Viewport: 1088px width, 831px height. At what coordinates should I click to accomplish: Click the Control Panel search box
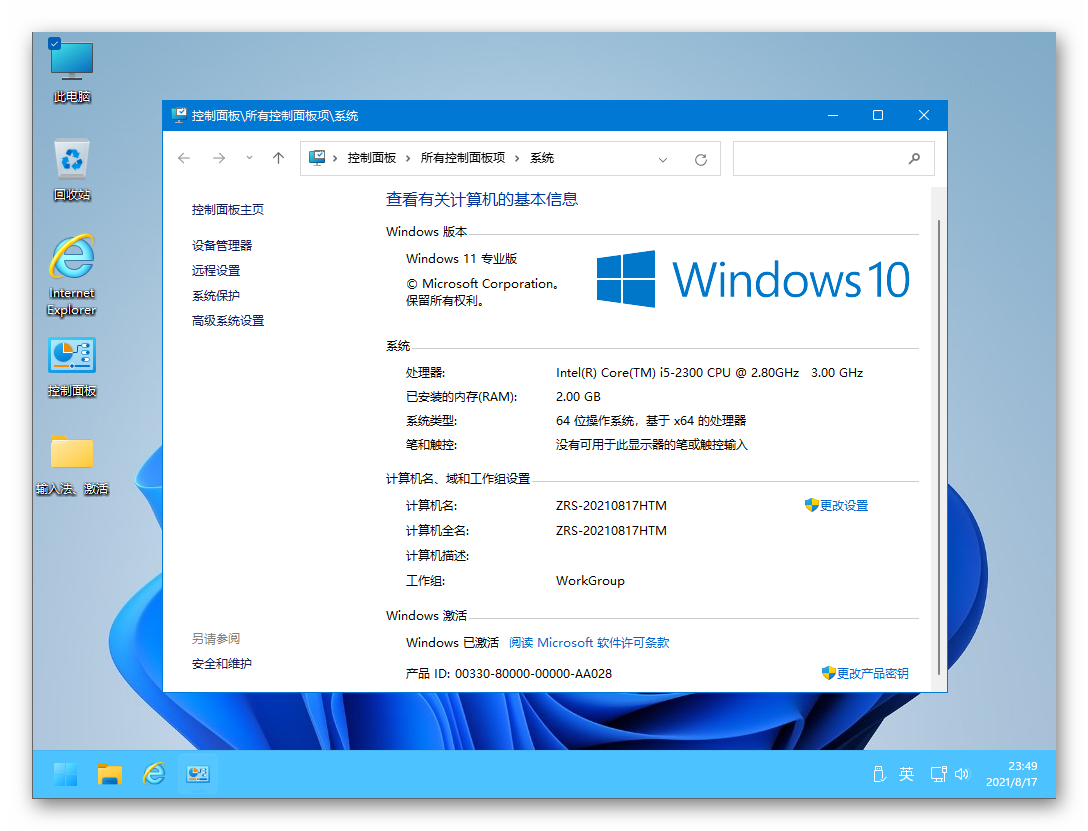tap(833, 159)
